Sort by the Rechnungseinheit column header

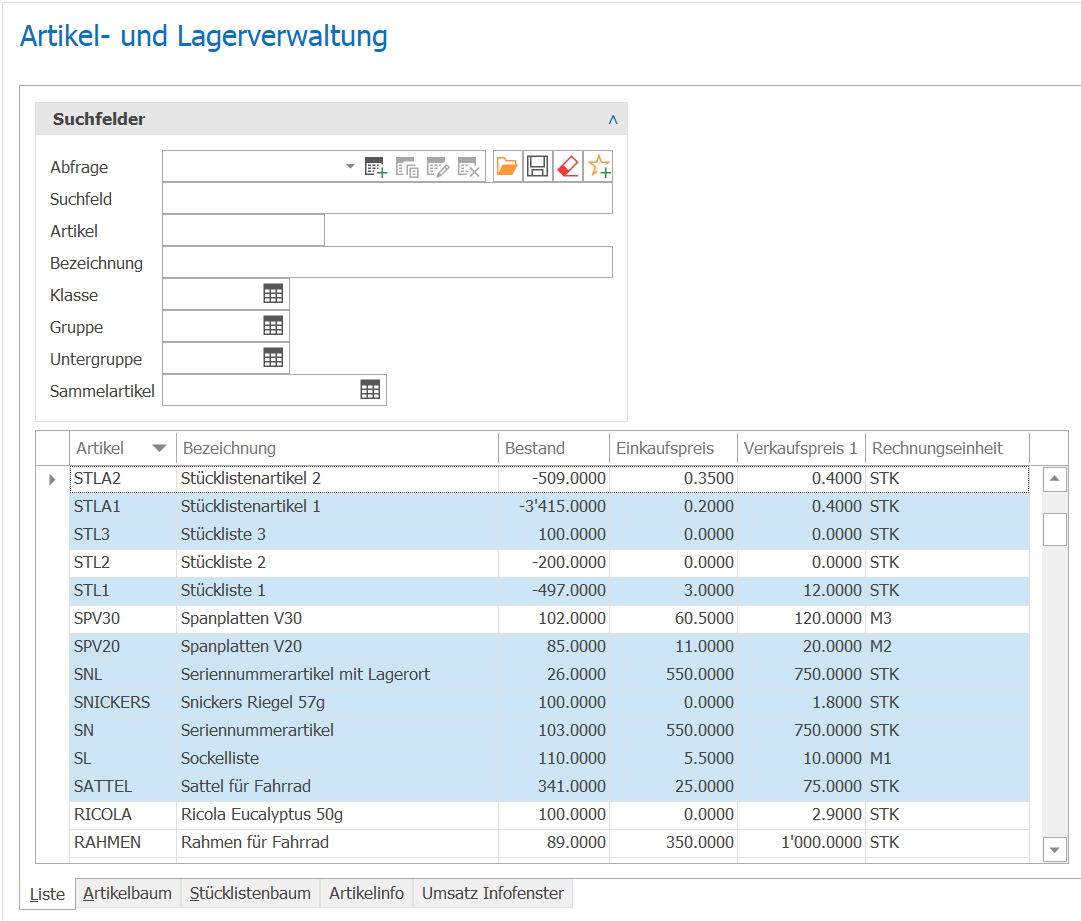tap(947, 448)
